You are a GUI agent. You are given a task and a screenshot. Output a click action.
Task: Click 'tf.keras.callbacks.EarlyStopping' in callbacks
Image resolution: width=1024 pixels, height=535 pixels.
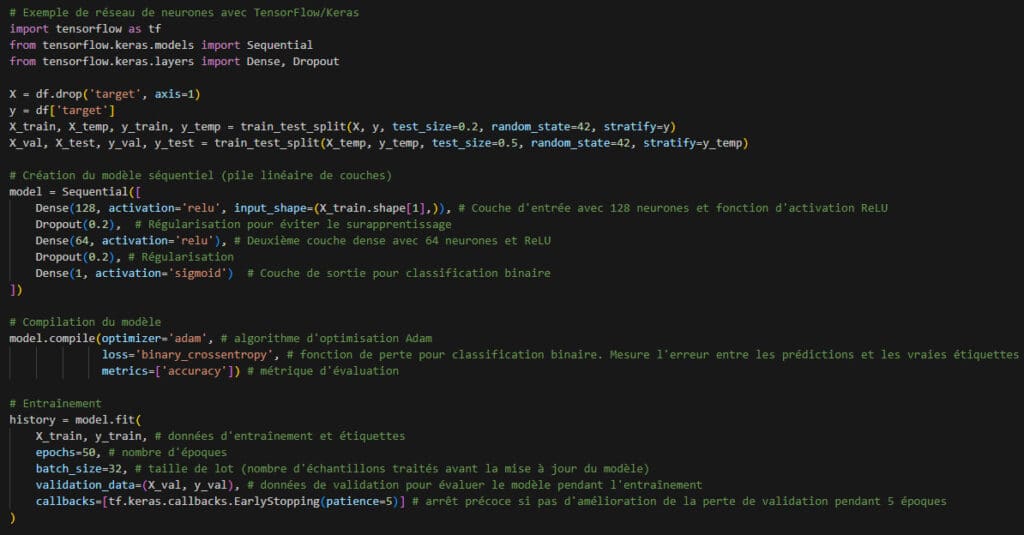coord(214,501)
